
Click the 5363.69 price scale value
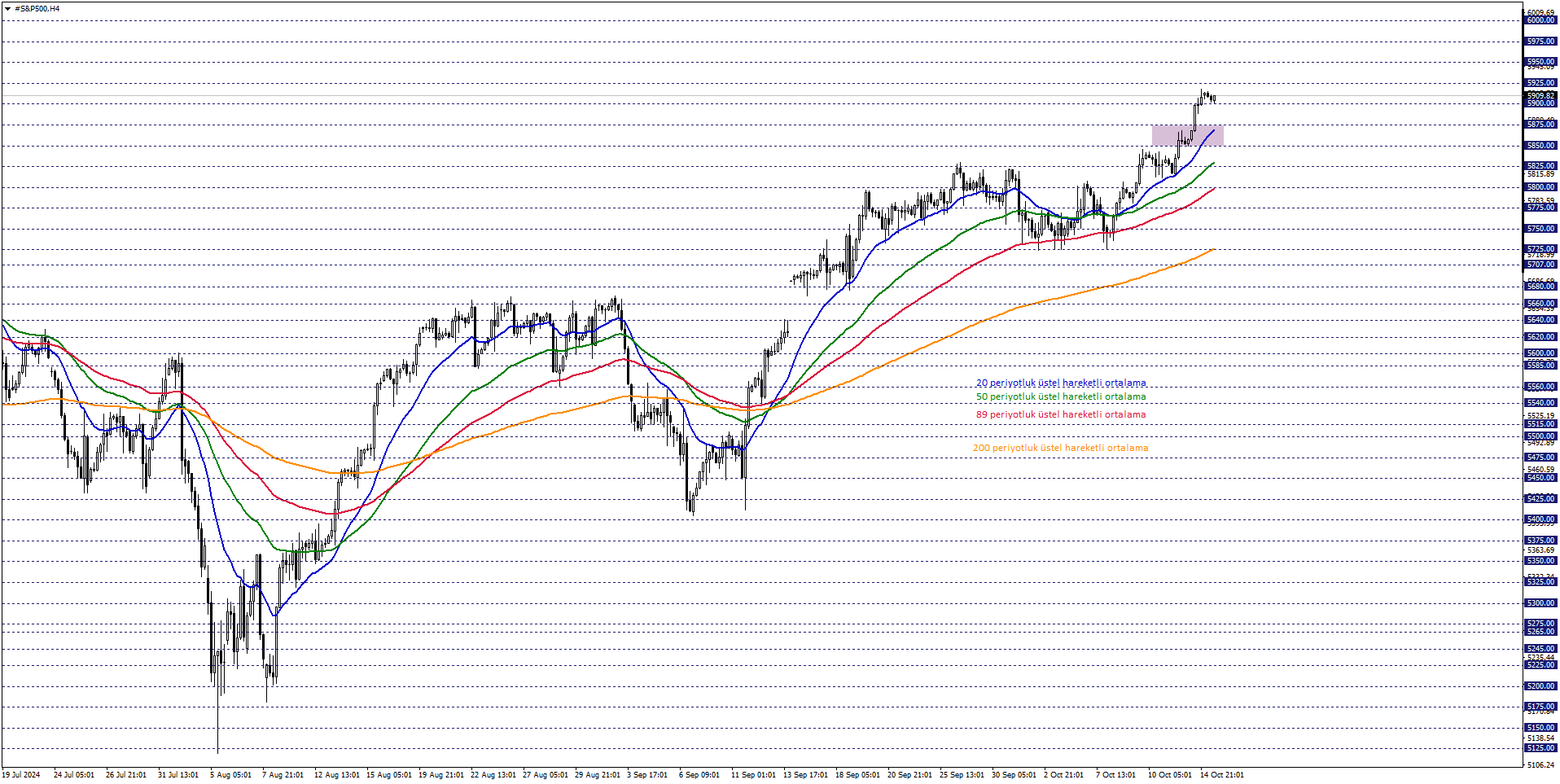[x=1540, y=550]
